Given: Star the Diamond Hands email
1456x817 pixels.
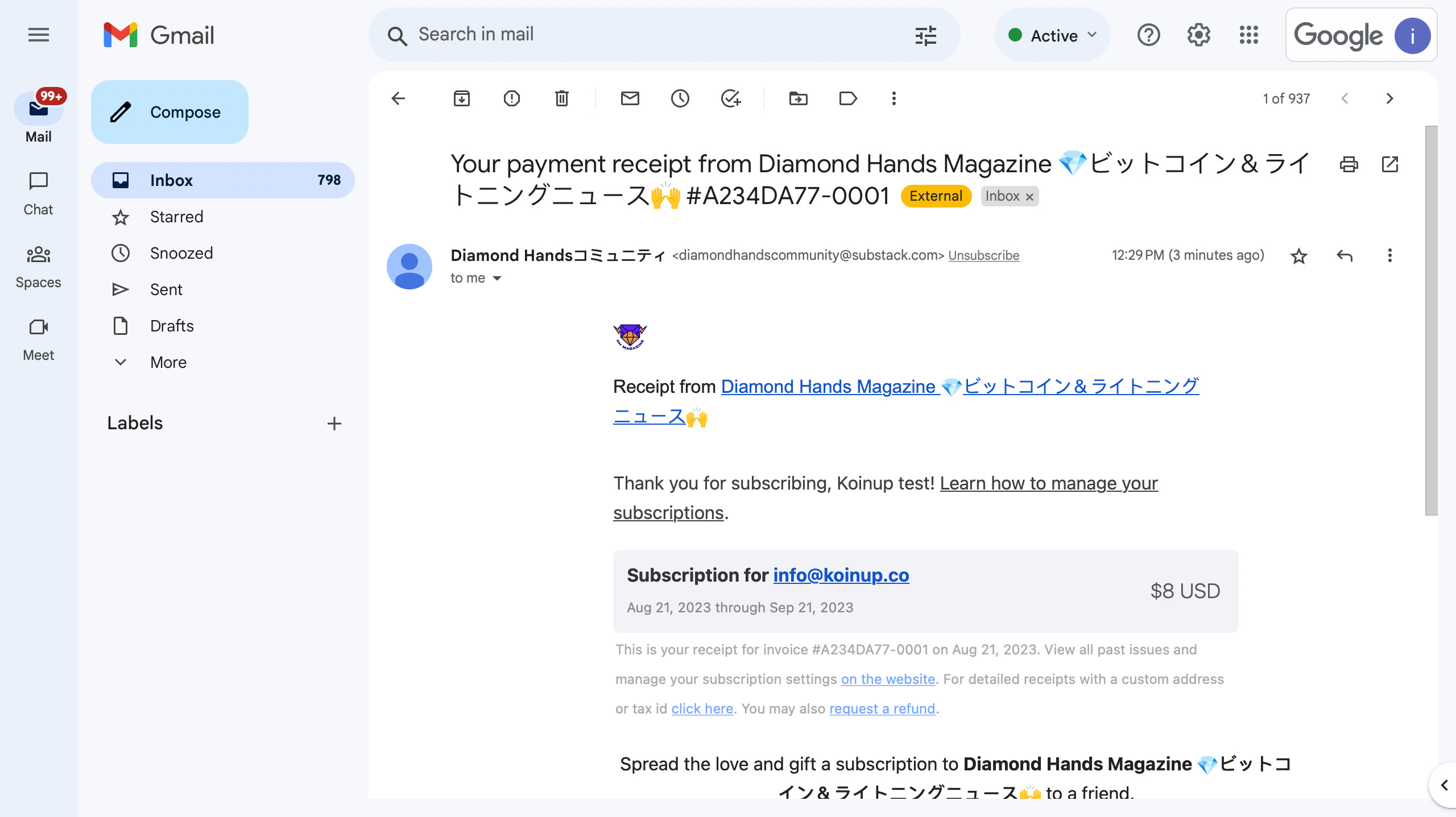Looking at the screenshot, I should (1298, 256).
